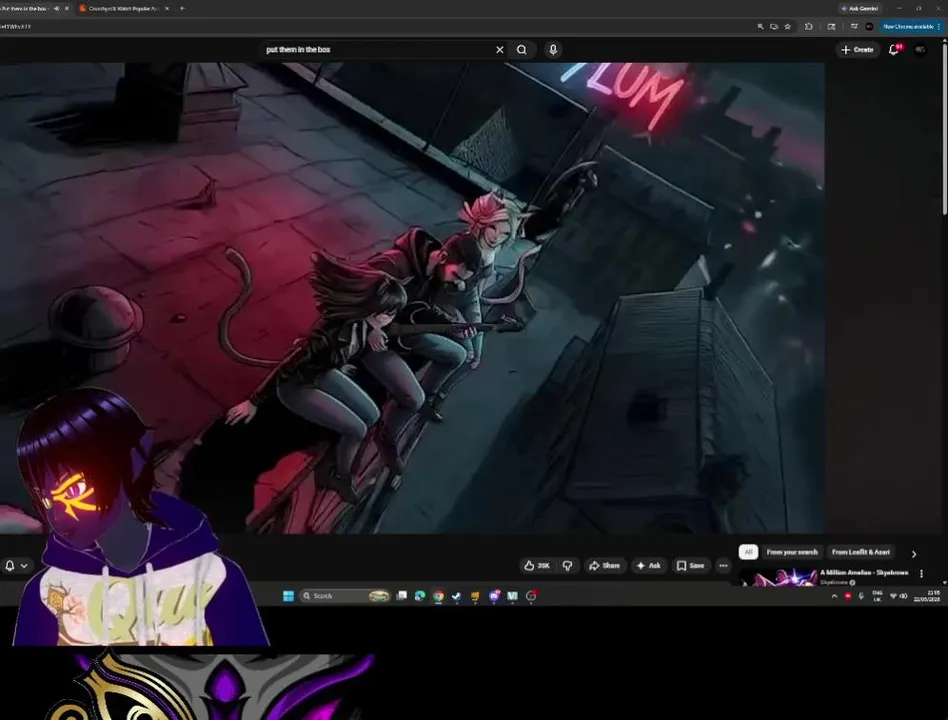The image size is (948, 720).
Task: Clear the YouTube search box with X
Action: click(499, 50)
